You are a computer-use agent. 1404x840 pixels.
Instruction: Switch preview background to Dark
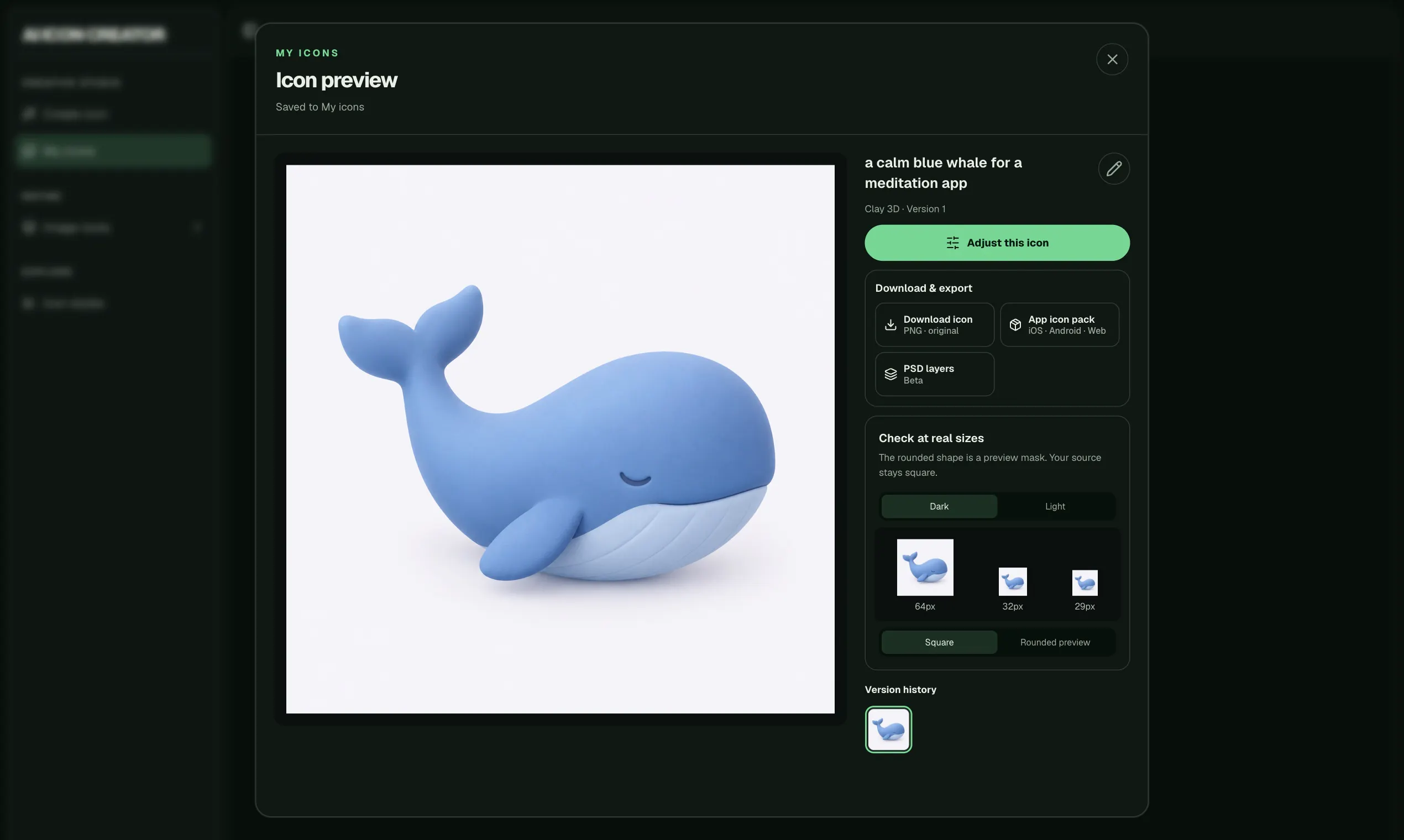pos(939,507)
